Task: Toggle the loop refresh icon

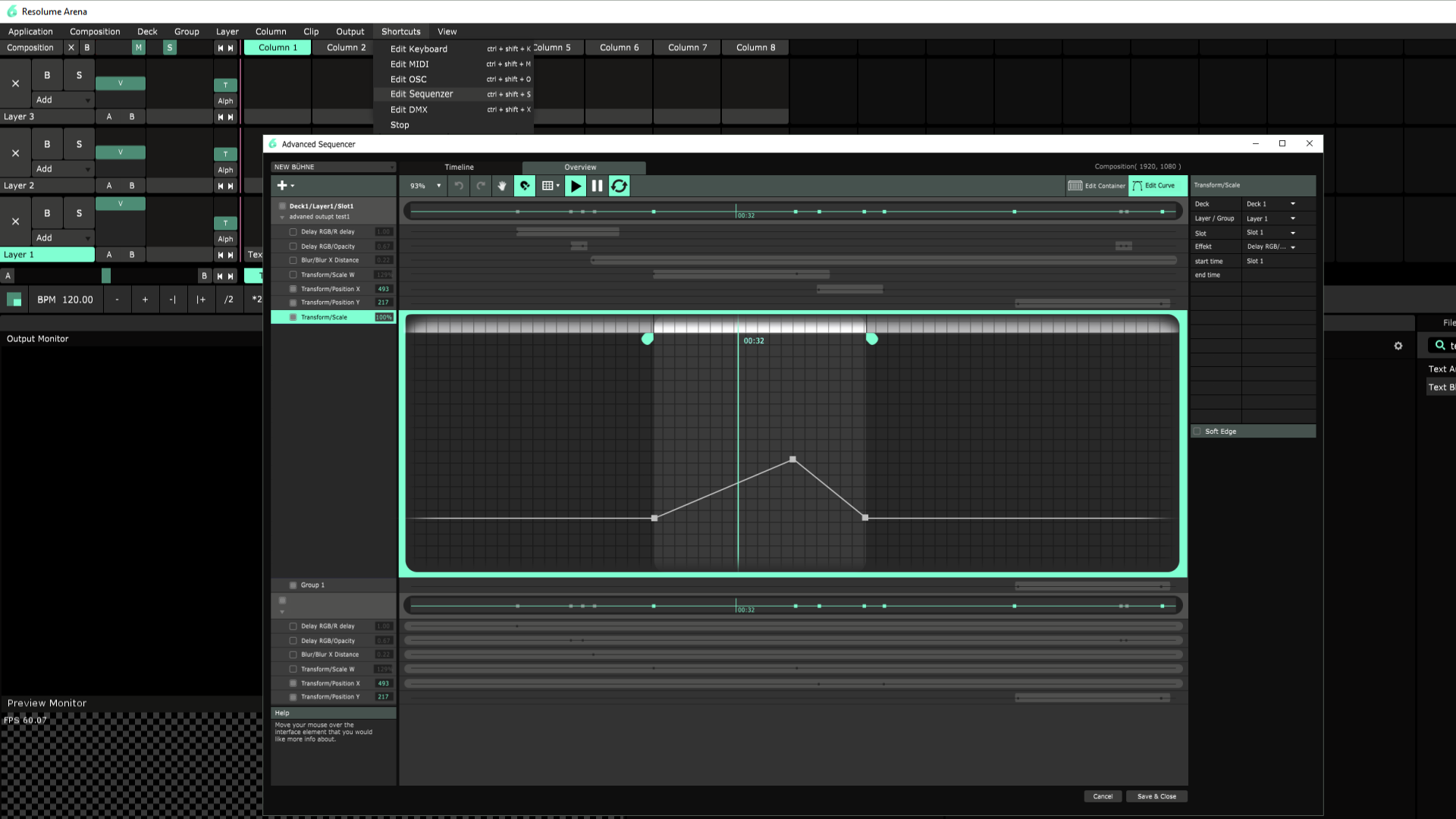Action: pyautogui.click(x=619, y=186)
